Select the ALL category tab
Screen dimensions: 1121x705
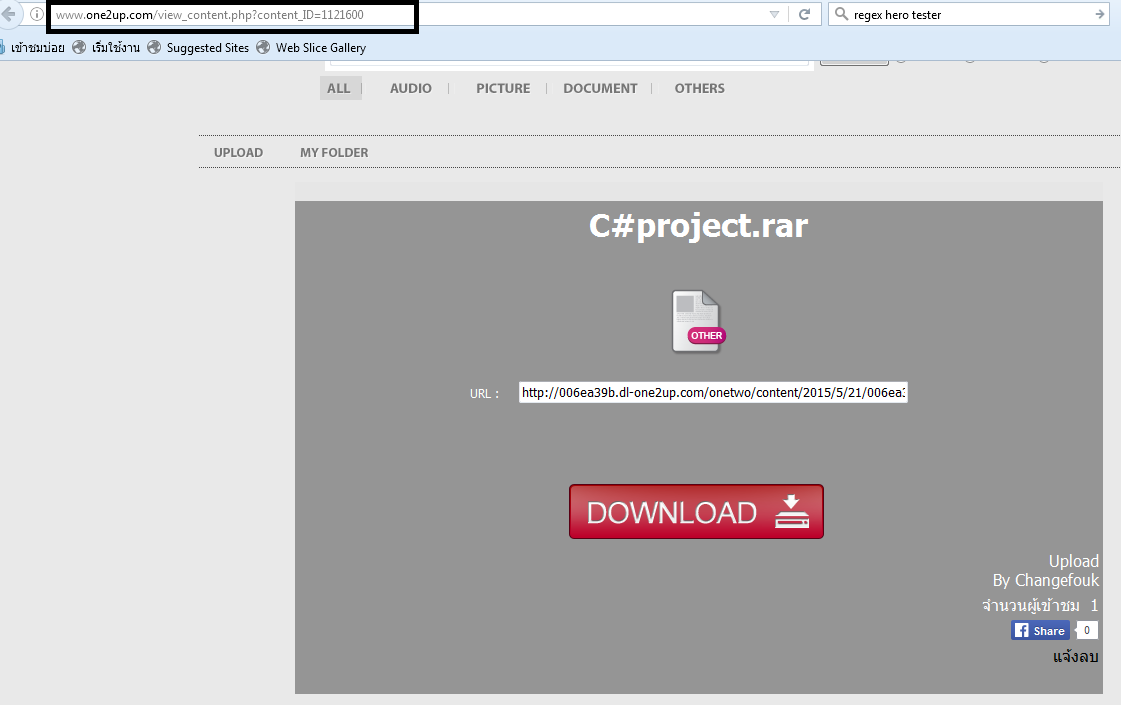(x=339, y=89)
